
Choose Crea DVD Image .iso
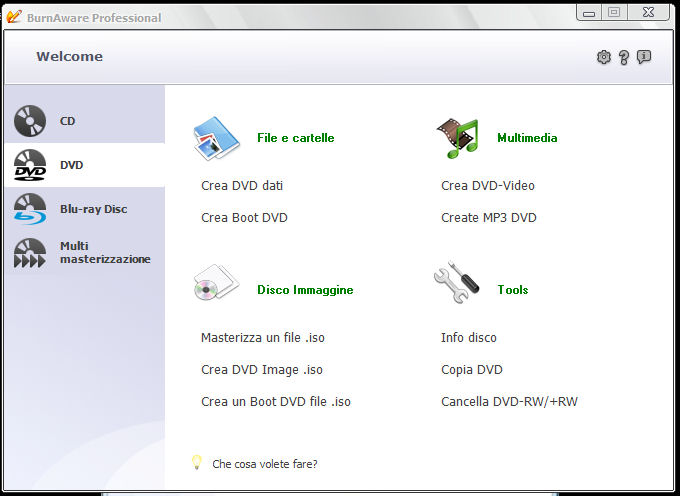pos(262,370)
